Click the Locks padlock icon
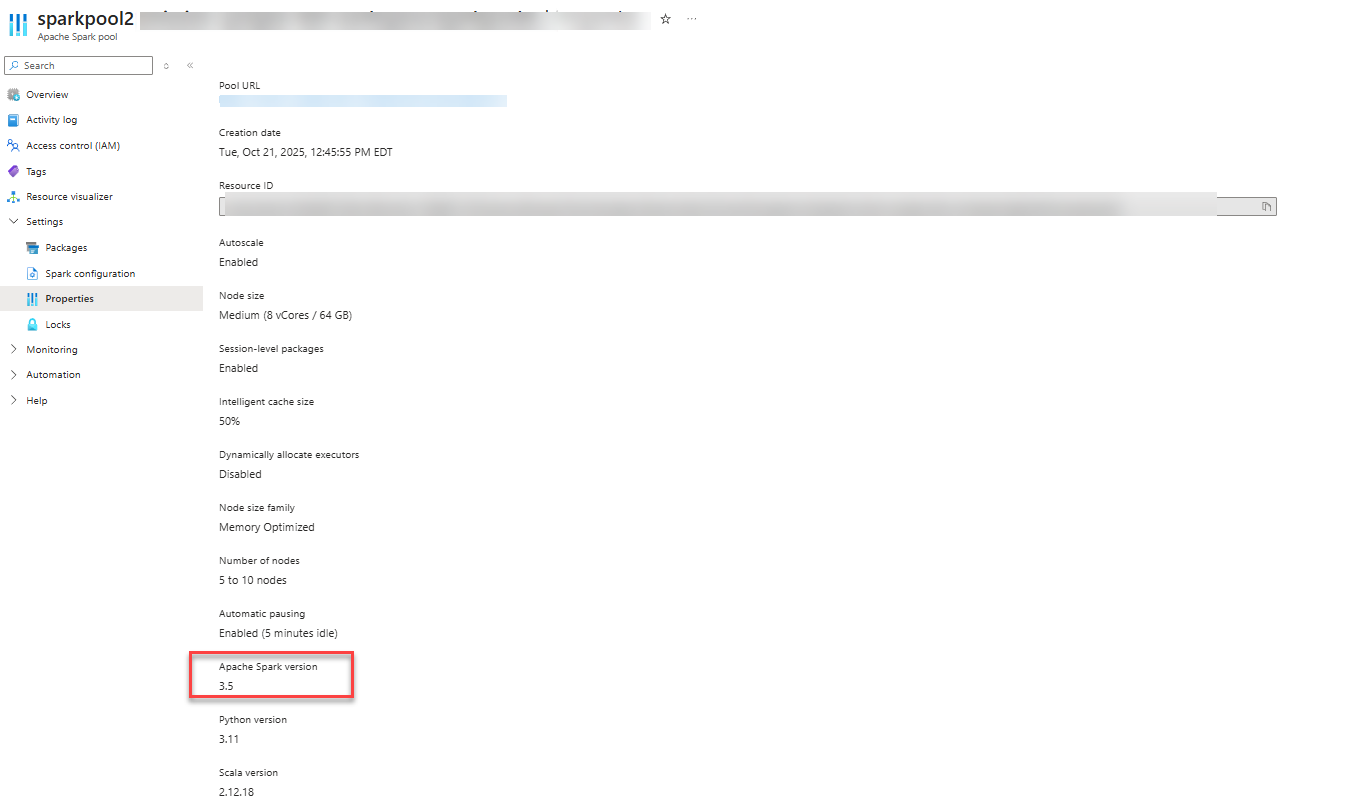Viewport: 1370px width, 797px height. [x=32, y=325]
